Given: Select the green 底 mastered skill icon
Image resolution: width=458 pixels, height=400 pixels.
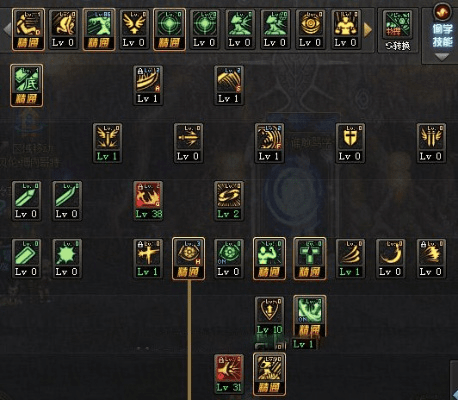Looking at the screenshot, I should (27, 85).
